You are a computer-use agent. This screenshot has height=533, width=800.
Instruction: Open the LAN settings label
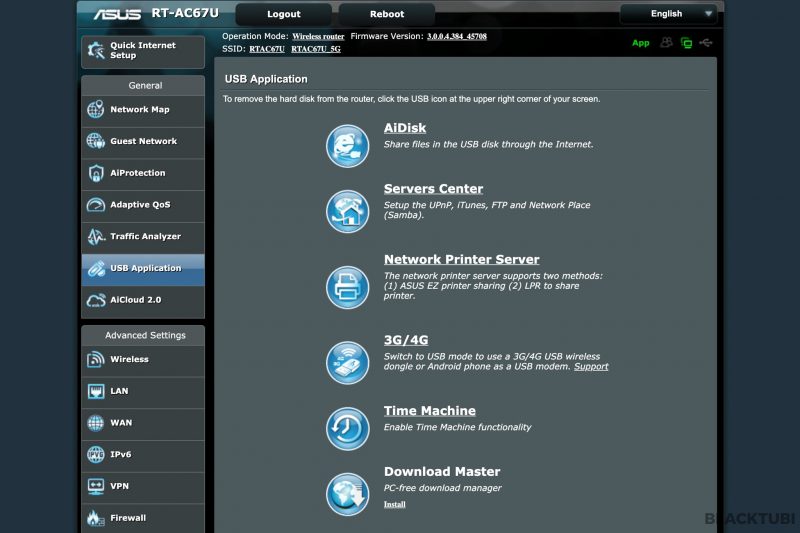[119, 391]
